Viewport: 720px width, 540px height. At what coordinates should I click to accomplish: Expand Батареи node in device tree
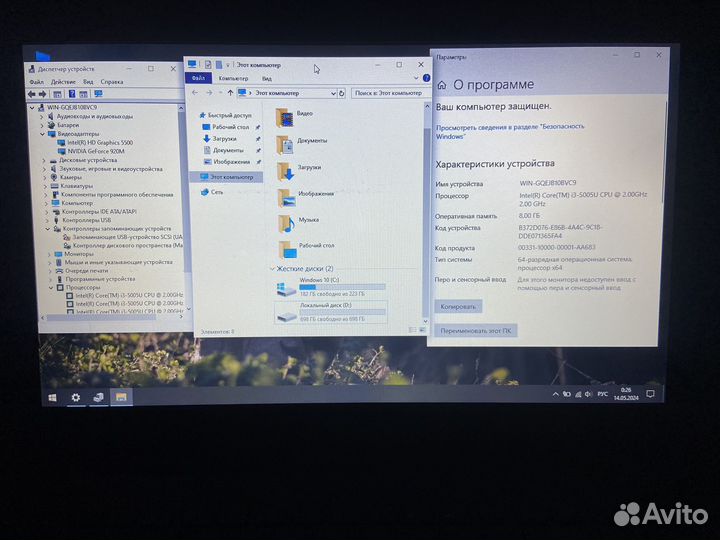click(x=42, y=125)
